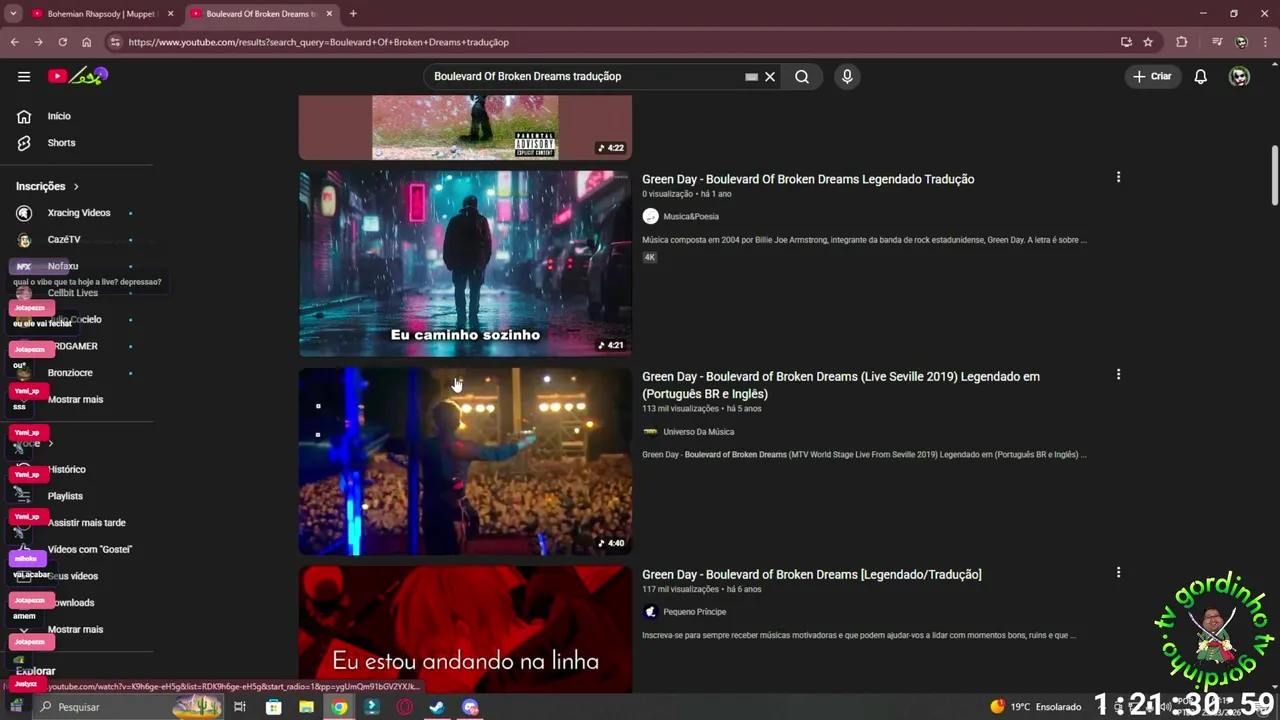Open the 'Eu caminho sozinho' video thumbnail

tap(465, 263)
